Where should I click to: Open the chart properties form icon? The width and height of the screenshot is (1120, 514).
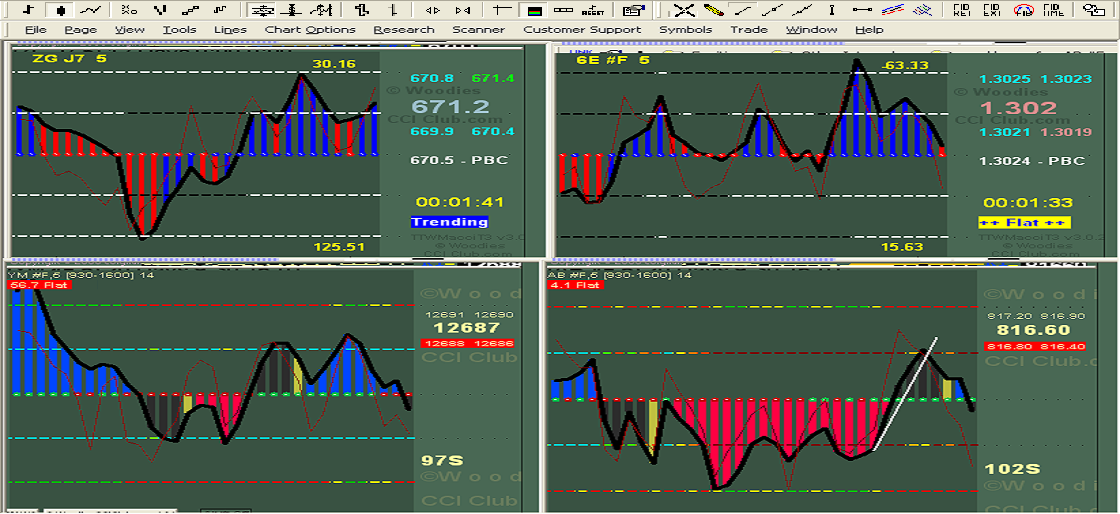click(x=632, y=10)
